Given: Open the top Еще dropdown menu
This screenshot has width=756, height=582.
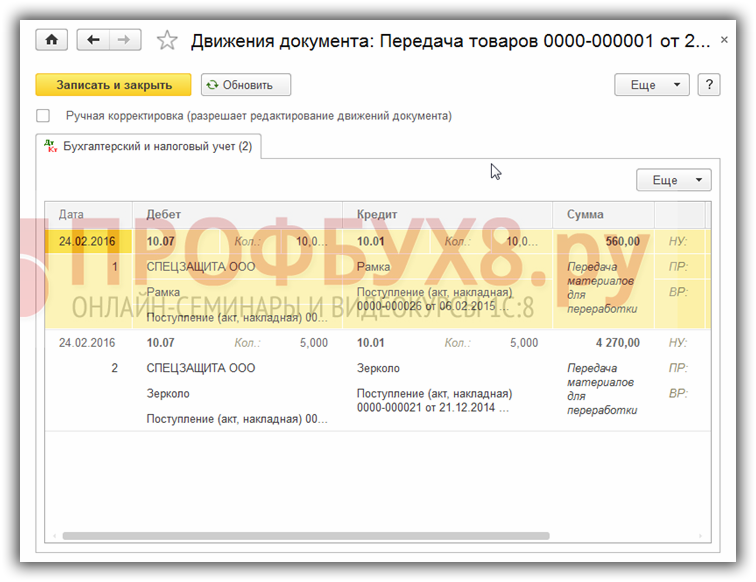Looking at the screenshot, I should coord(651,85).
